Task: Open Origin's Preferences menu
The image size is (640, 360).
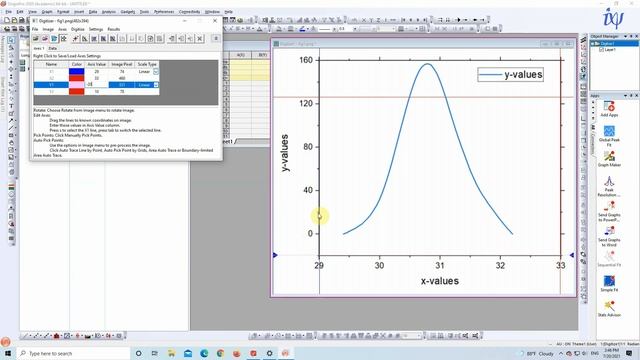Action: (164, 12)
